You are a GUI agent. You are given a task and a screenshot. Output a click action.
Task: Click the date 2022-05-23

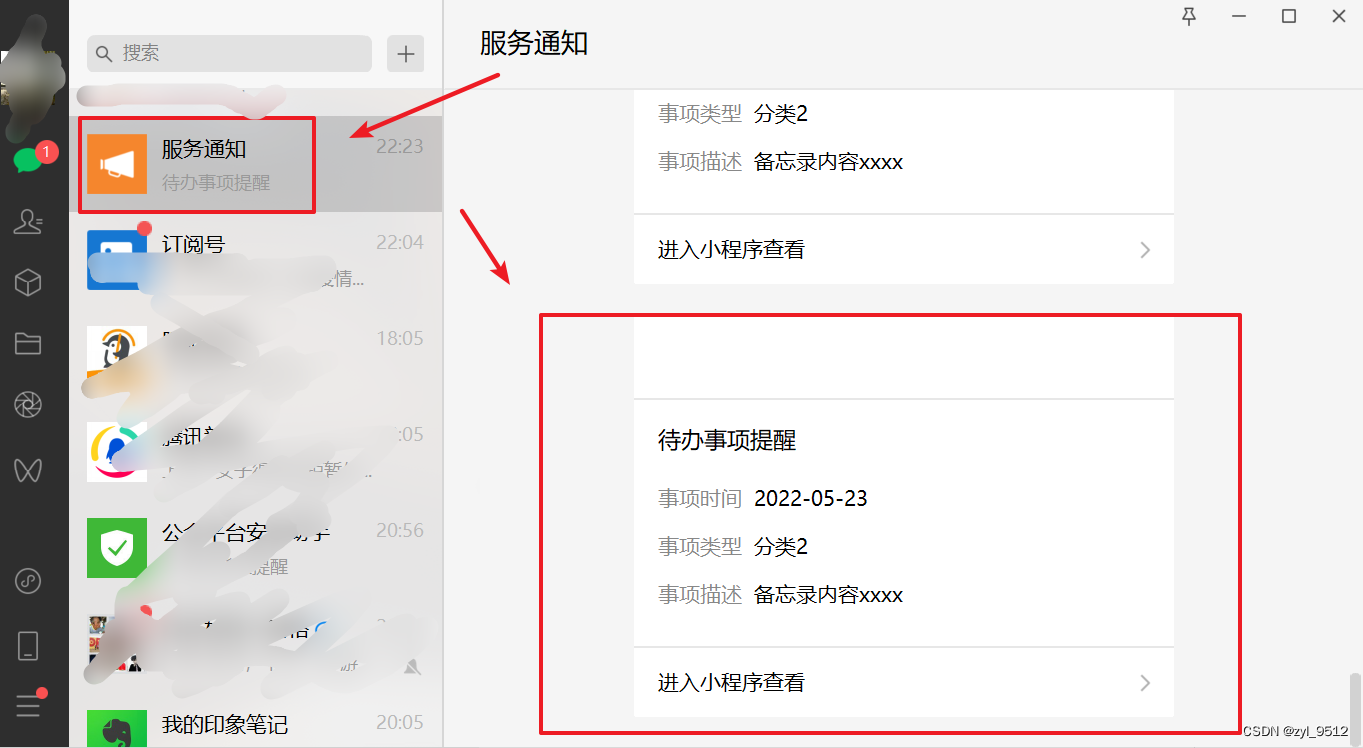[x=811, y=498]
